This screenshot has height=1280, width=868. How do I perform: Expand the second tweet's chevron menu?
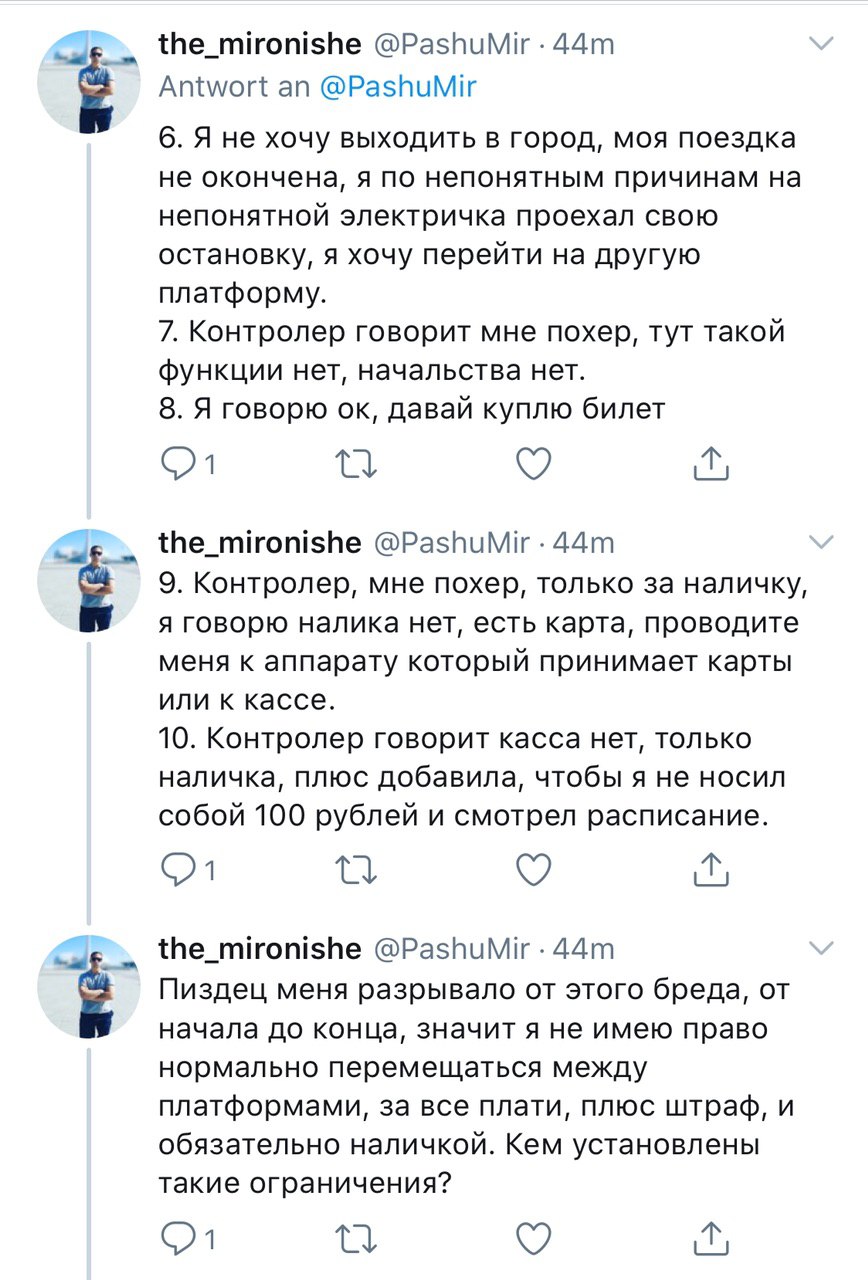click(820, 542)
